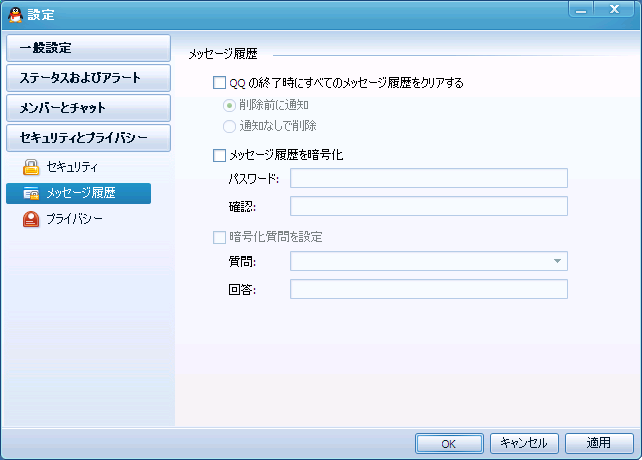The height and width of the screenshot is (460, 642).
Task: Click the パスワード input field
Action: coord(429,178)
